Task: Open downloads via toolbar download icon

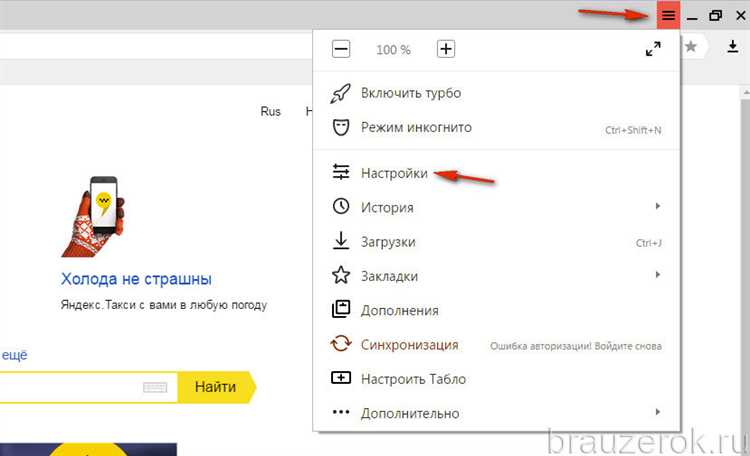Action: [732, 46]
